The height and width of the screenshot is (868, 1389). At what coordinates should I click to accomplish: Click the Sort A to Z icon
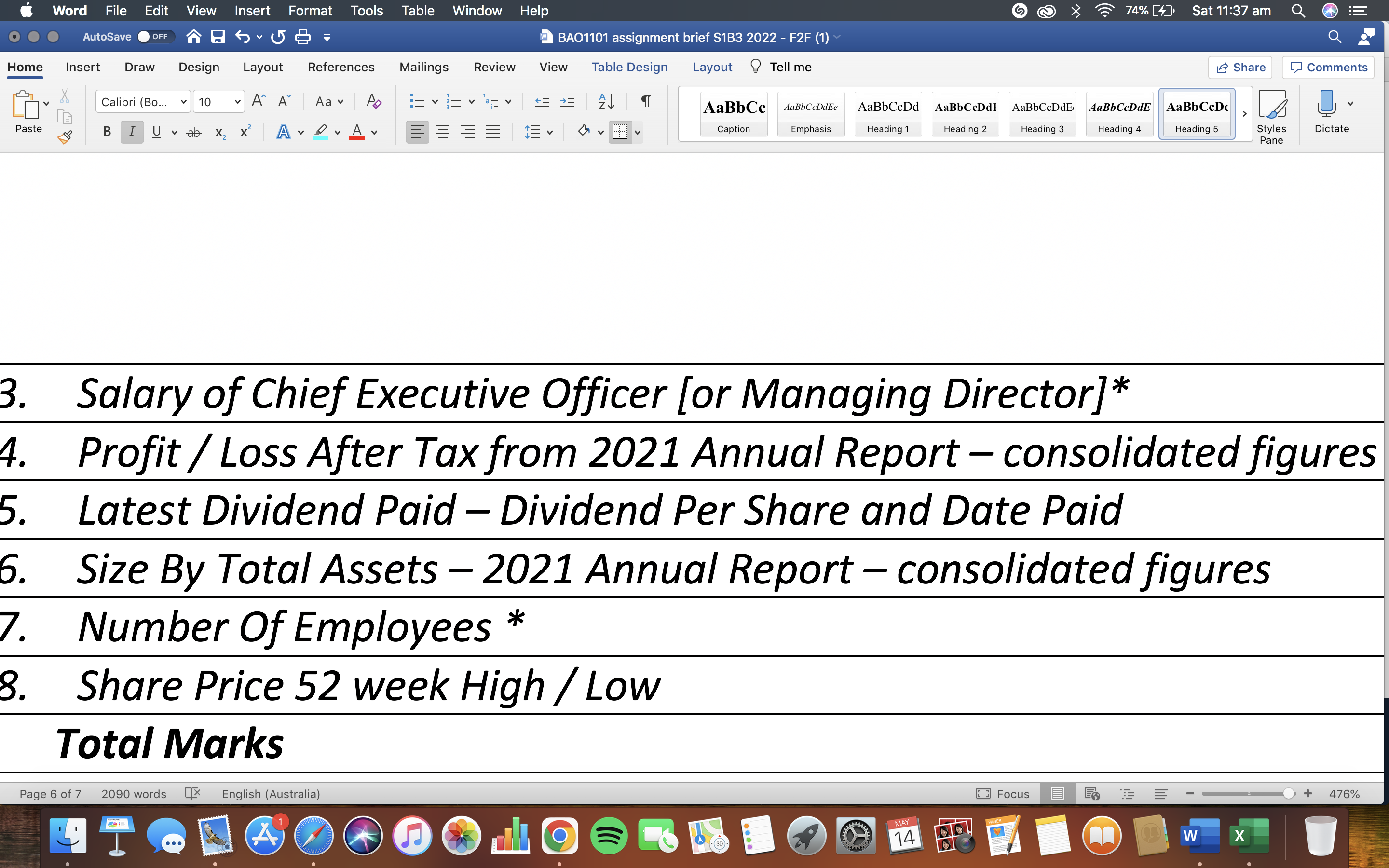606,102
